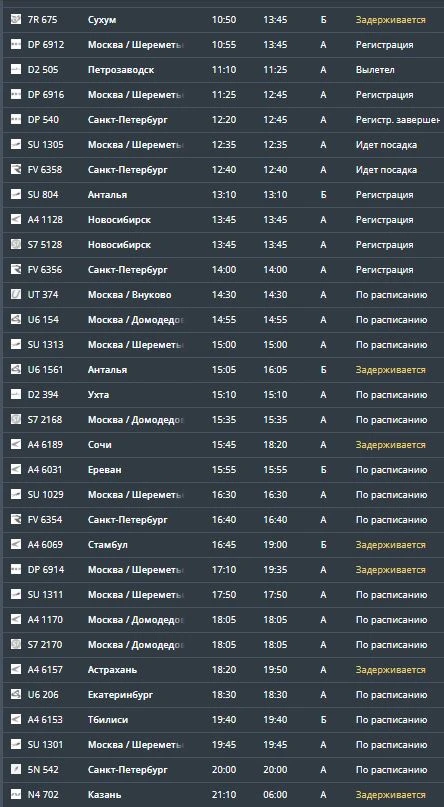Click the Вылетел status for D2 505

pos(375,70)
